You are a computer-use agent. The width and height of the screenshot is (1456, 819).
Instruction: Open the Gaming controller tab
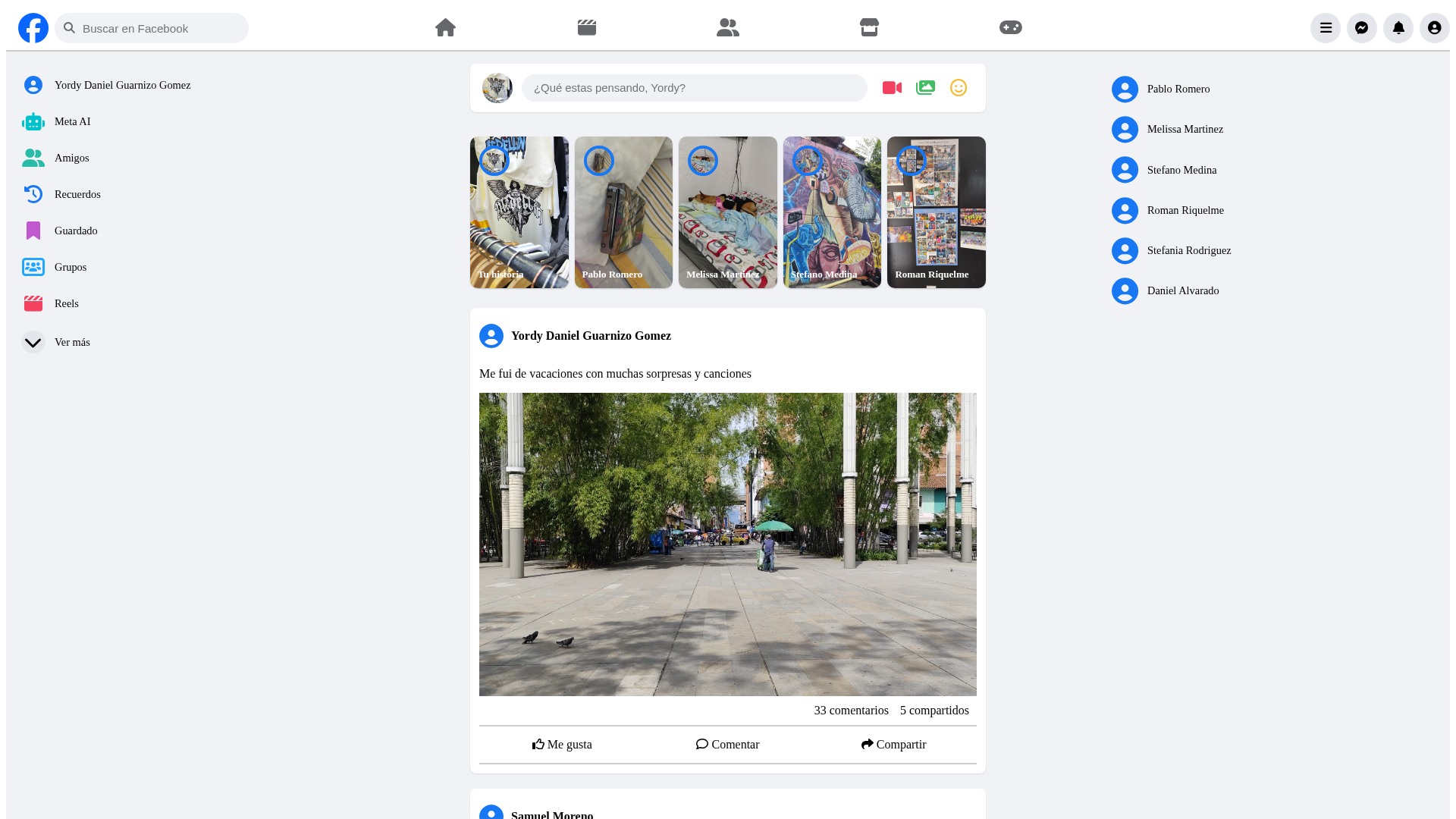pos(1011,27)
